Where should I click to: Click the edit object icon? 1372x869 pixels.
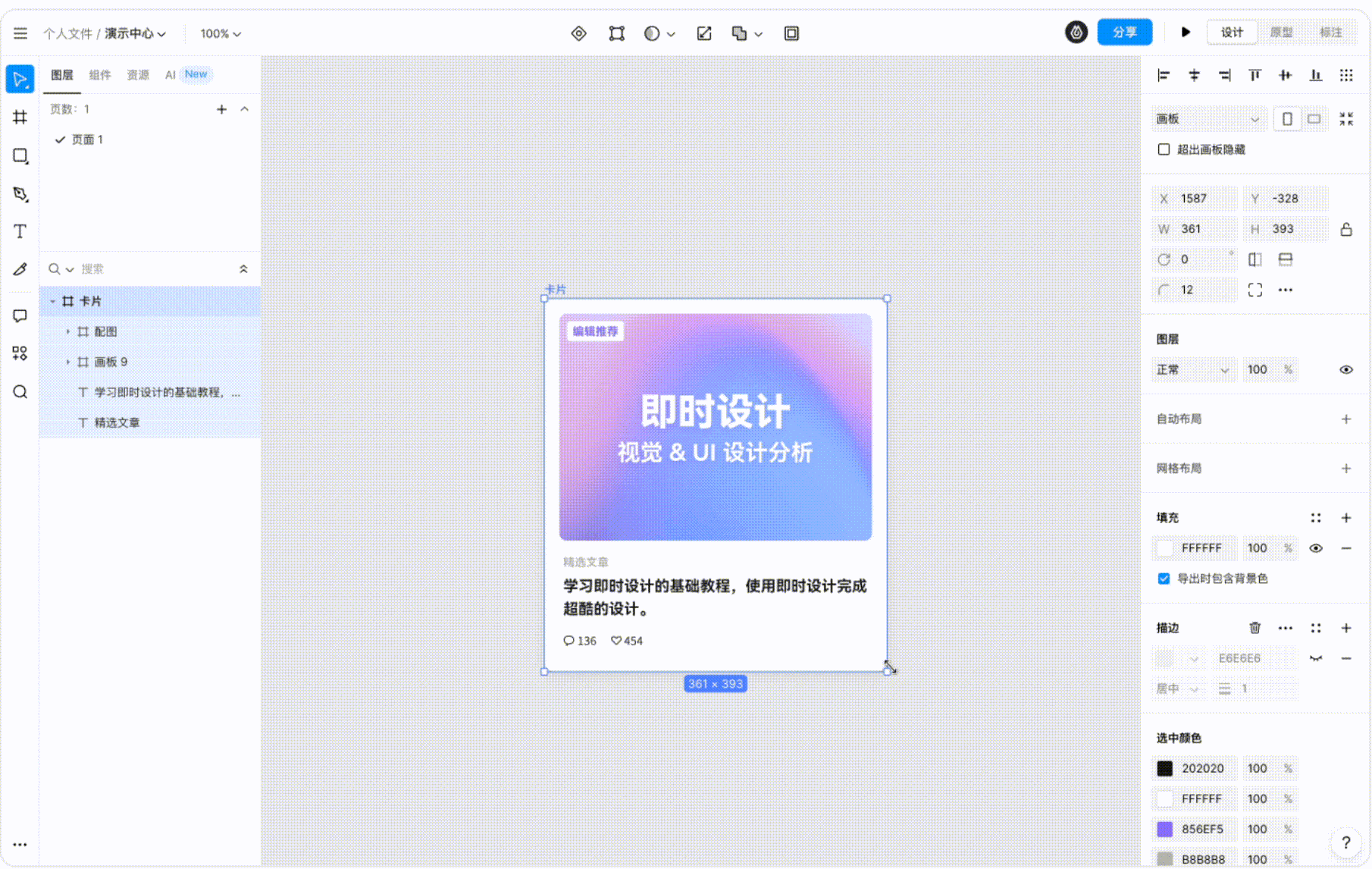pos(617,33)
